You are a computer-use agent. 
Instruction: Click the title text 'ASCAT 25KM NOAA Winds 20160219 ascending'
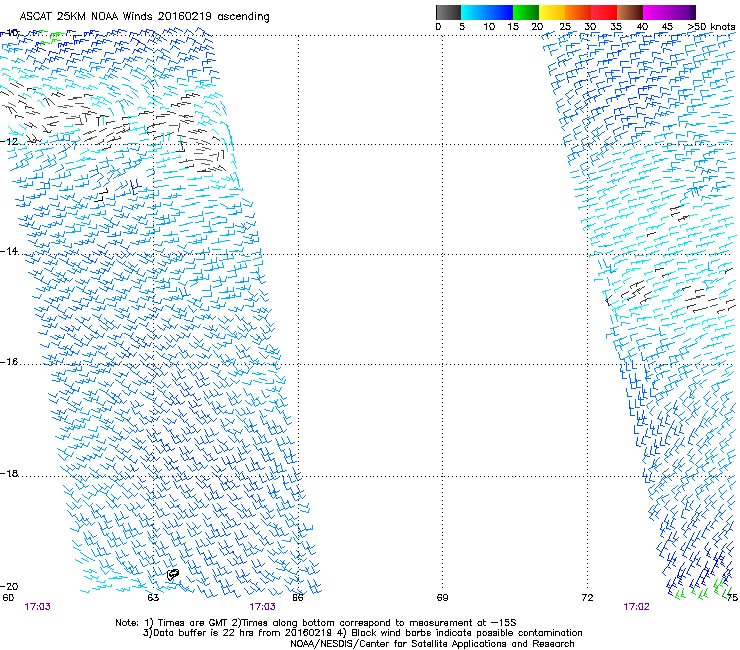pyautogui.click(x=144, y=17)
